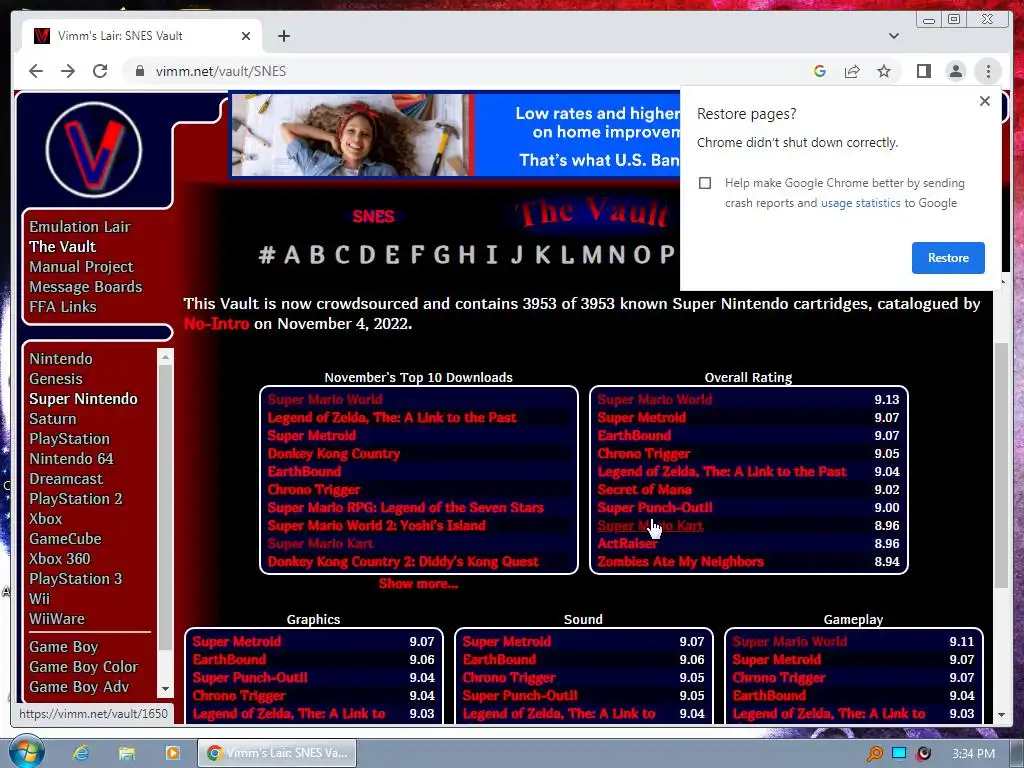
Task: Select GameCube in system list
Action: tap(65, 539)
